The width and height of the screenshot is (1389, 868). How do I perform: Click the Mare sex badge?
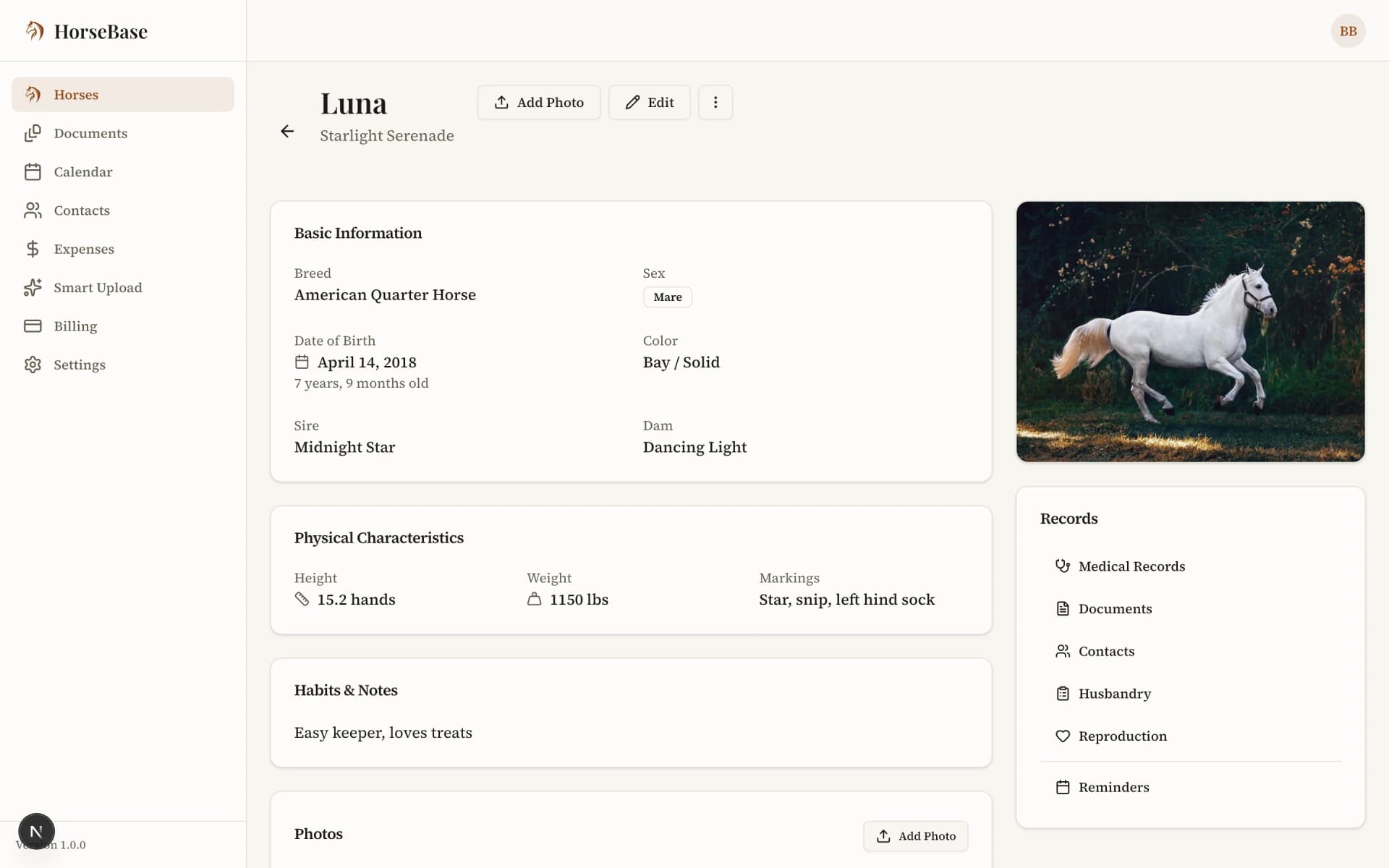pyautogui.click(x=667, y=297)
